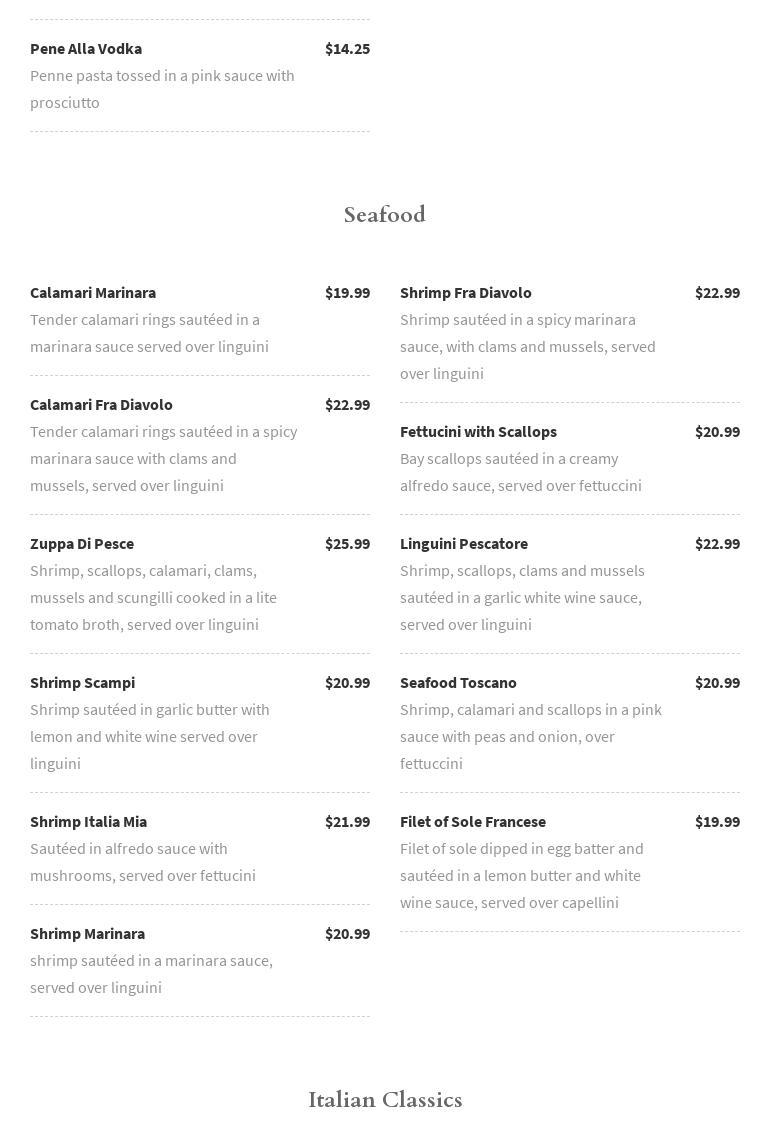This screenshot has width=770, height=1140.
Task: Select the Pene Alla Vodka dish name
Action: pyautogui.click(x=86, y=49)
